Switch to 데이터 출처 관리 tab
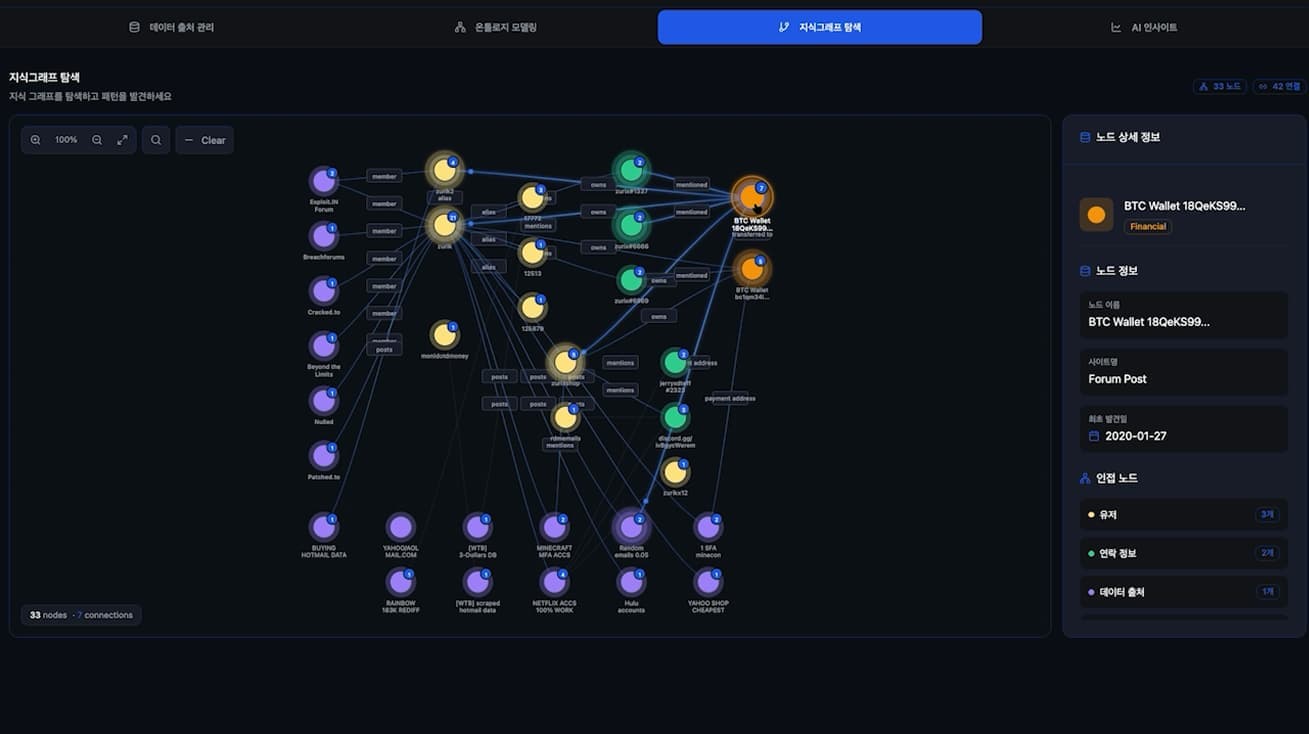Viewport: 1309px width, 734px height. click(171, 27)
